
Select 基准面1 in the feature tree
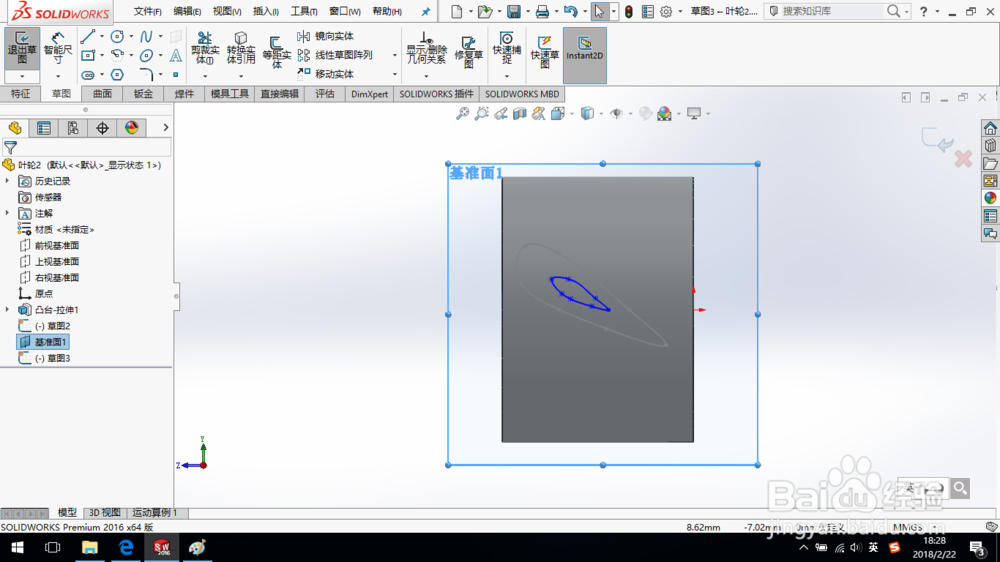pos(43,342)
